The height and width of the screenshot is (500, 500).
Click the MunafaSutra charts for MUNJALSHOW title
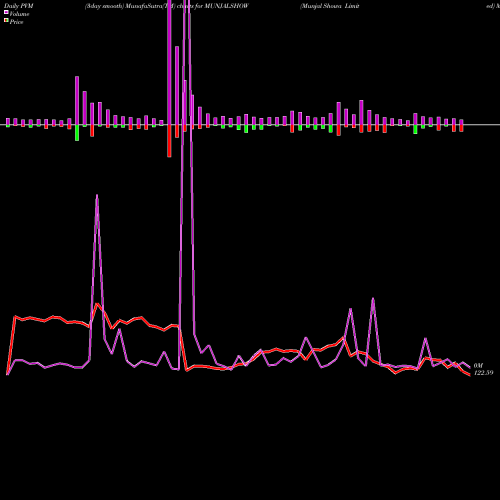(x=167, y=6)
